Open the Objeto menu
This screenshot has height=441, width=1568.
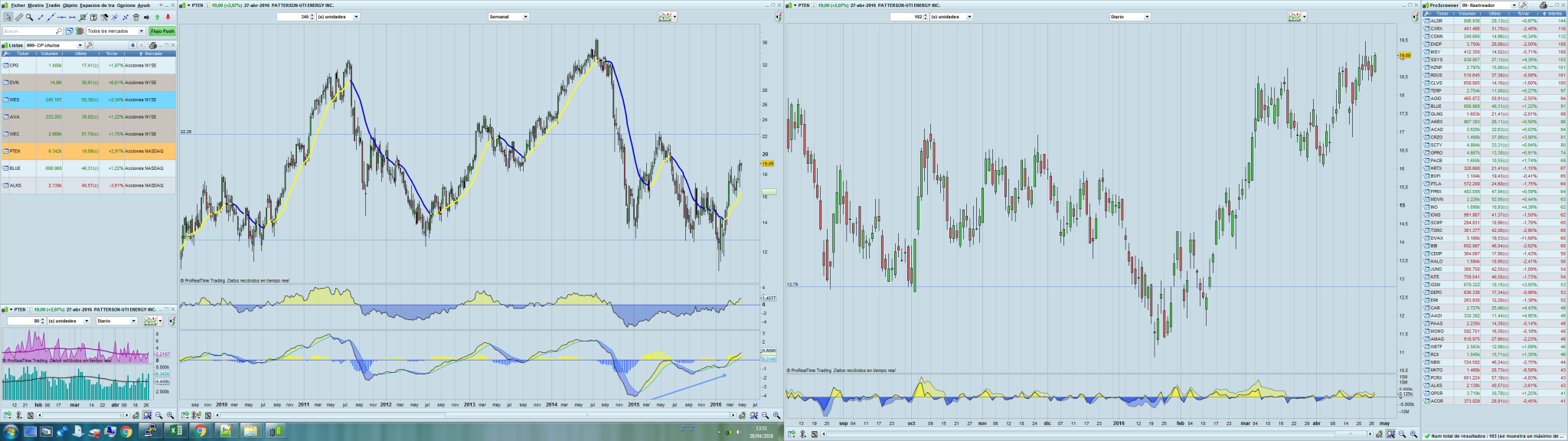(70, 5)
